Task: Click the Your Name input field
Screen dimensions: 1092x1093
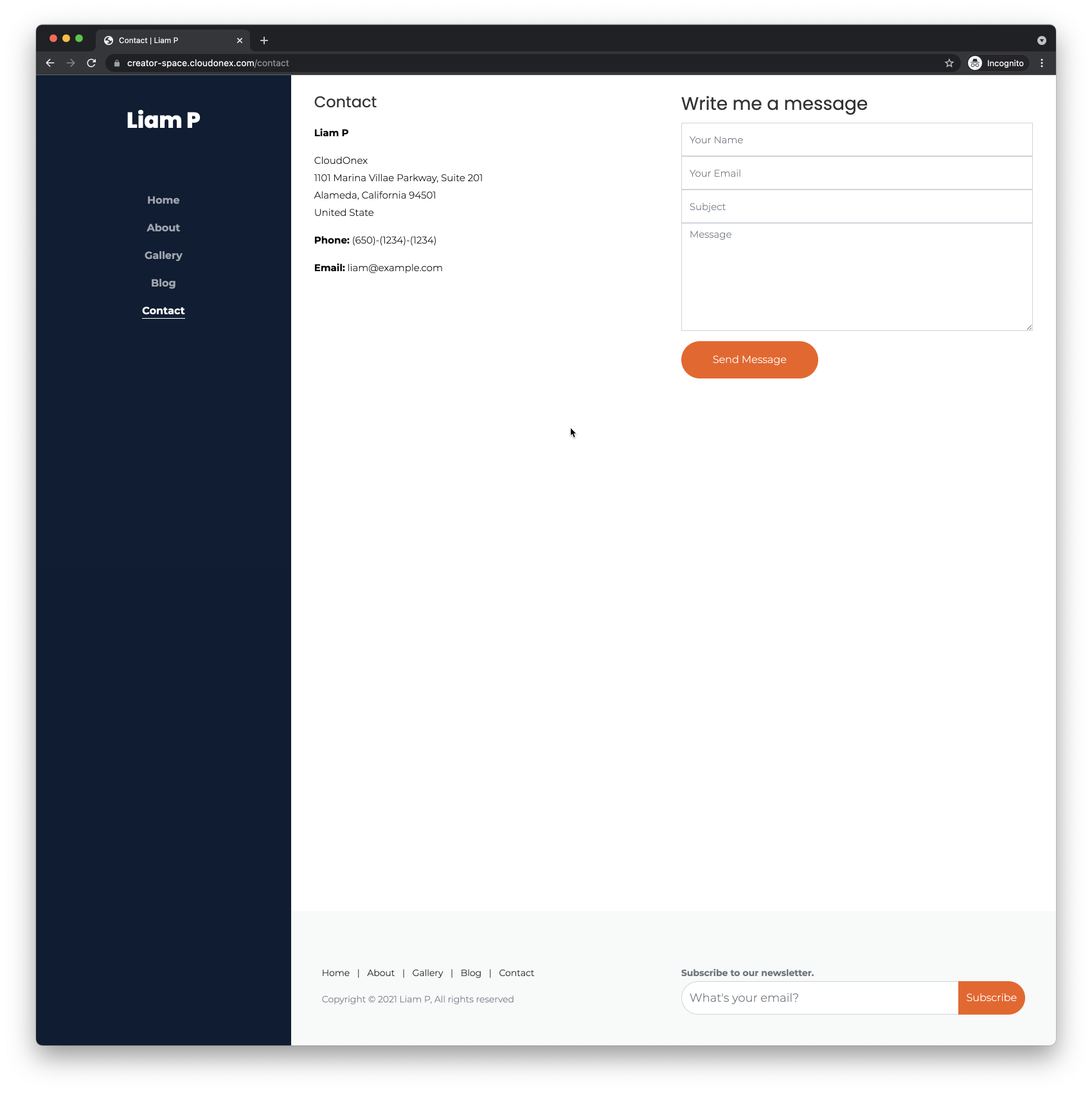Action: click(855, 139)
